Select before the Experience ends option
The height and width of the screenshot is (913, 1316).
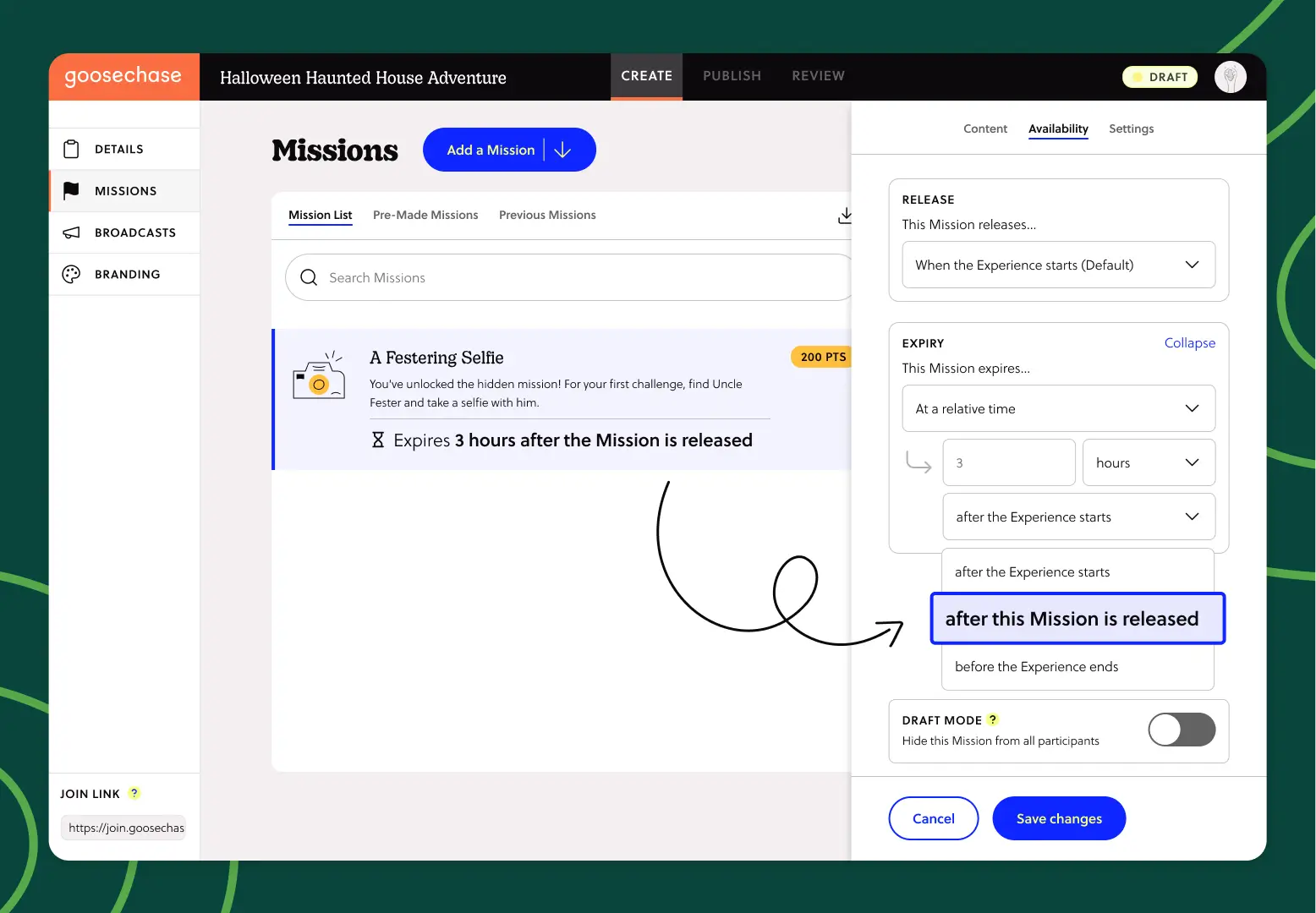tap(1077, 667)
